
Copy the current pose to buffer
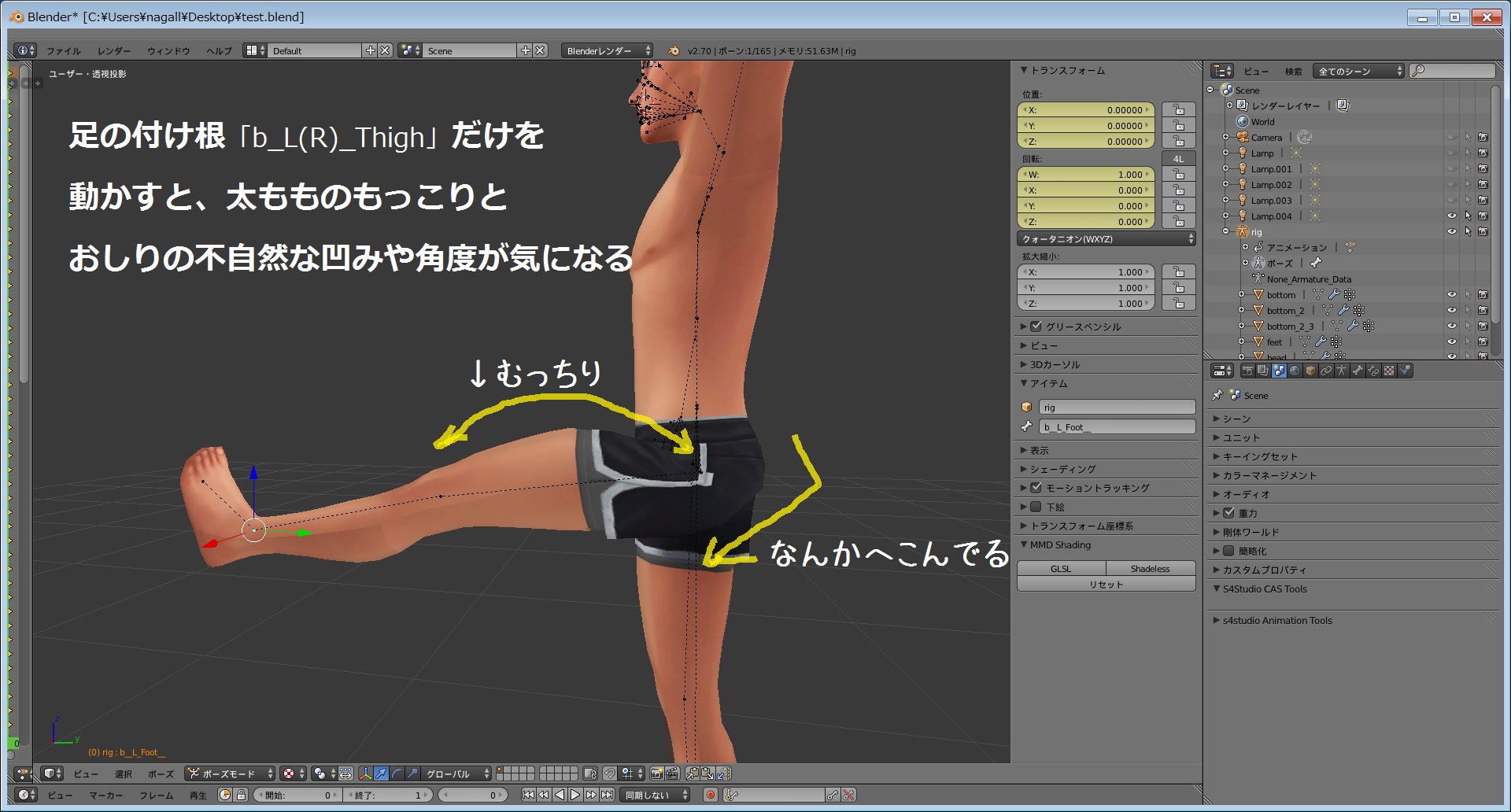click(693, 773)
